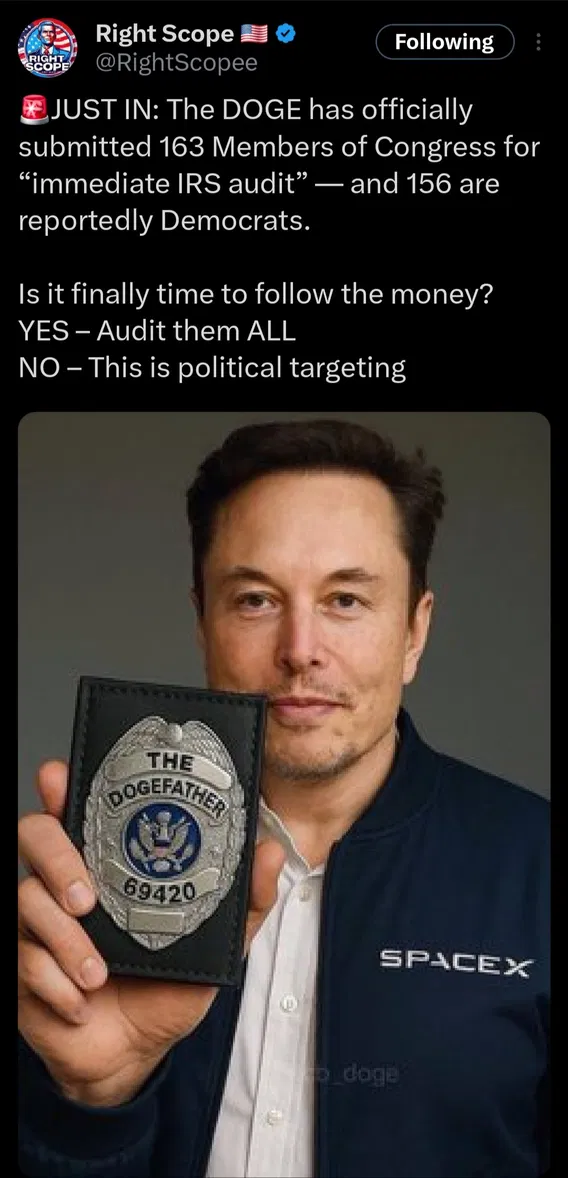The image size is (568, 1178).
Task: Open the Right Scope profile avatar
Action: coord(47,48)
